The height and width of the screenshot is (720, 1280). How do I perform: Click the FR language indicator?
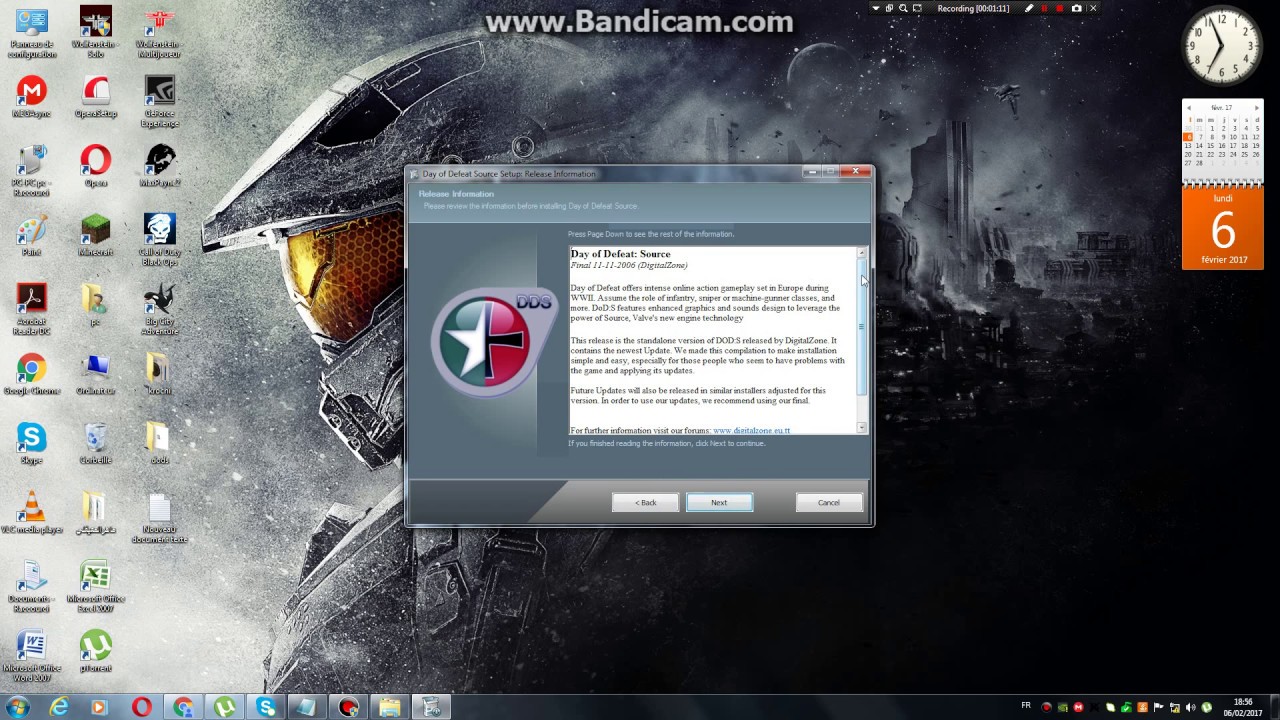coord(1026,706)
